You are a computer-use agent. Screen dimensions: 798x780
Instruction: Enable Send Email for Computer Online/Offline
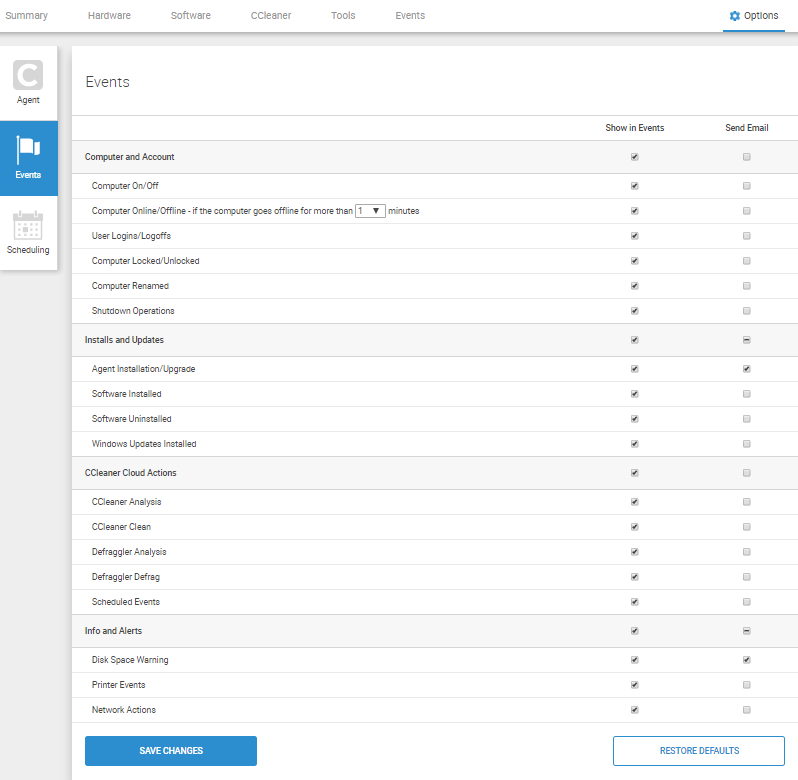click(x=747, y=211)
